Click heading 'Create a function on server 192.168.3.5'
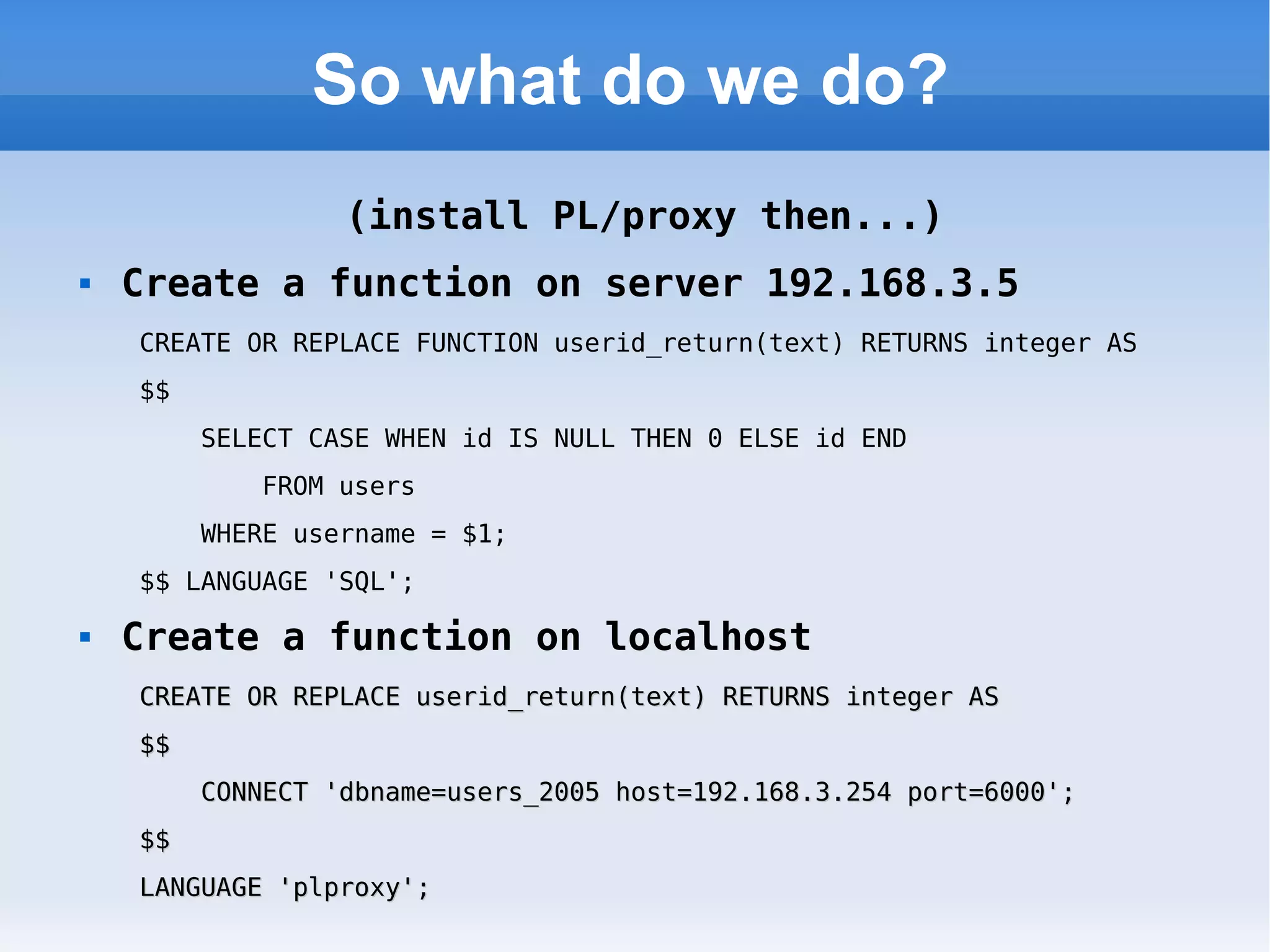Image resolution: width=1270 pixels, height=952 pixels. (569, 283)
